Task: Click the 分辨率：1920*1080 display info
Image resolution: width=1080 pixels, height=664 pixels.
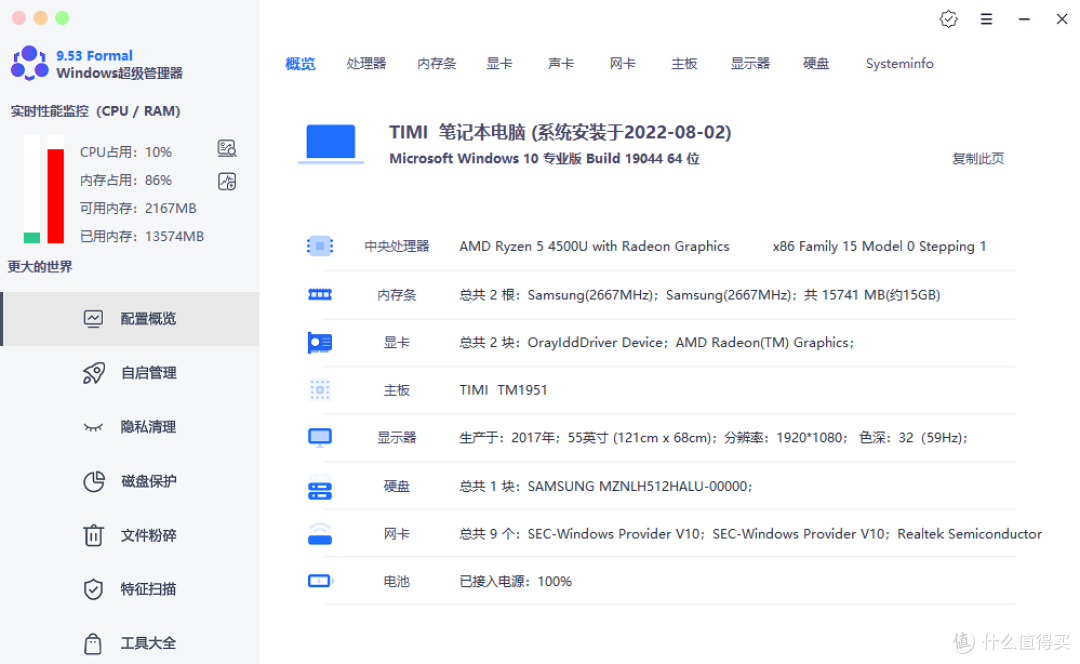Action: [786, 437]
